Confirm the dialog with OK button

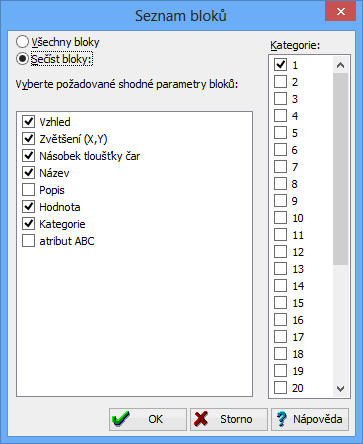click(148, 419)
